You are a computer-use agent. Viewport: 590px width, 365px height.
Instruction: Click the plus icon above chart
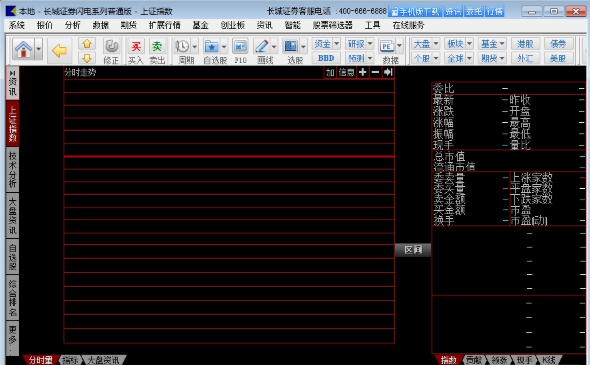click(363, 72)
